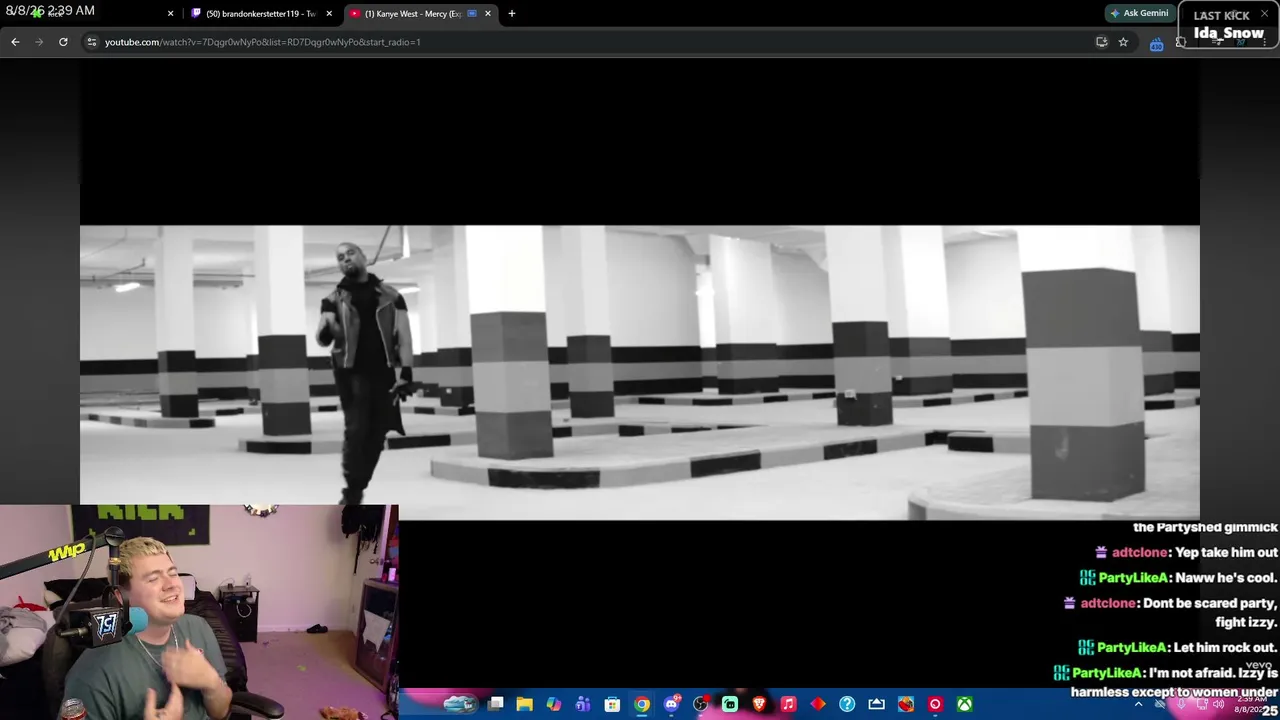Viewport: 1280px width, 720px height.
Task: Open the red diamond app on taskbar
Action: tap(818, 704)
